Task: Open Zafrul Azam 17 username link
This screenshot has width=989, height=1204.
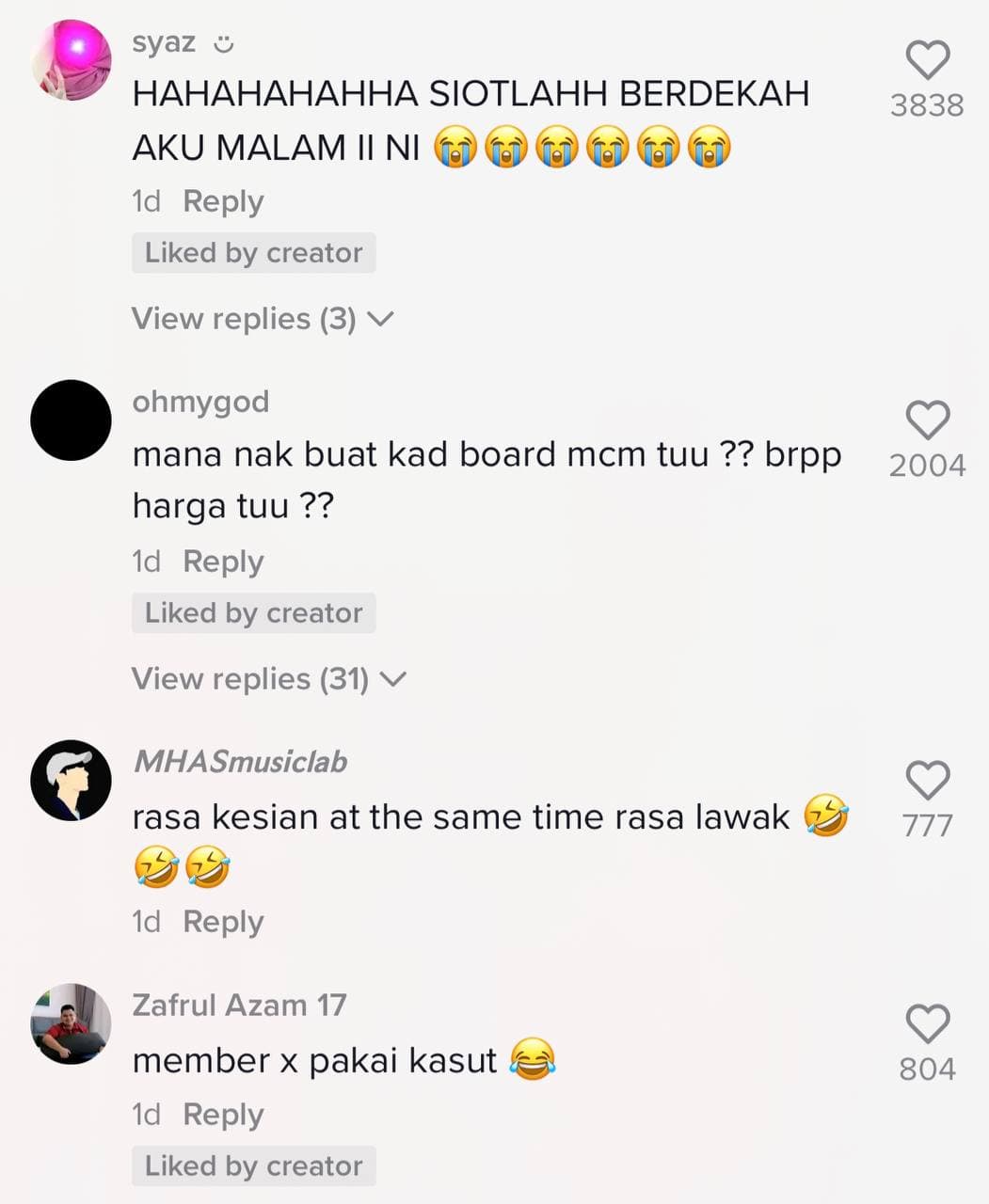Action: coord(239,1006)
